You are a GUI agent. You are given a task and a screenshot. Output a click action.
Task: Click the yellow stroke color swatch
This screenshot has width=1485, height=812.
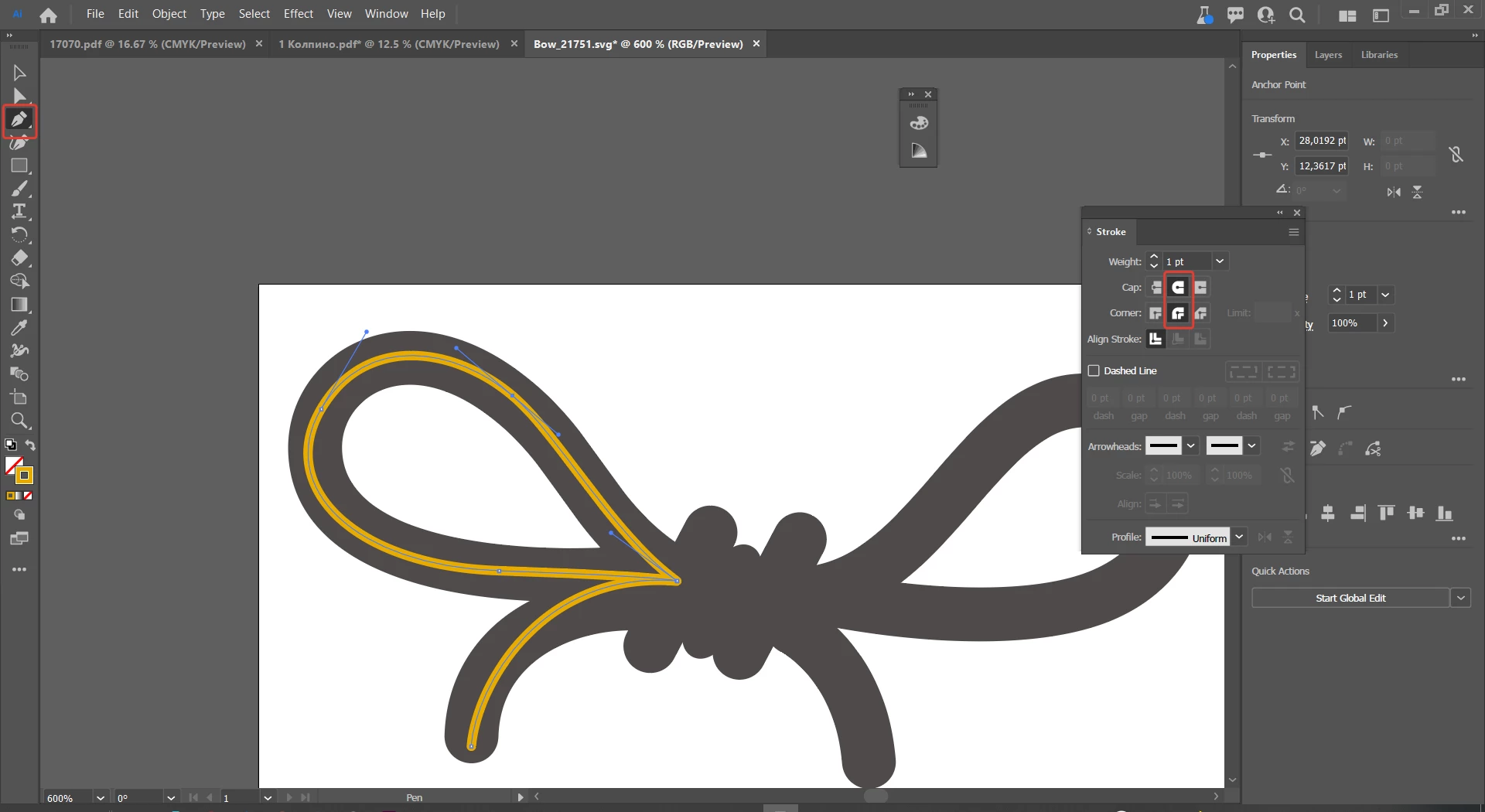[x=24, y=475]
